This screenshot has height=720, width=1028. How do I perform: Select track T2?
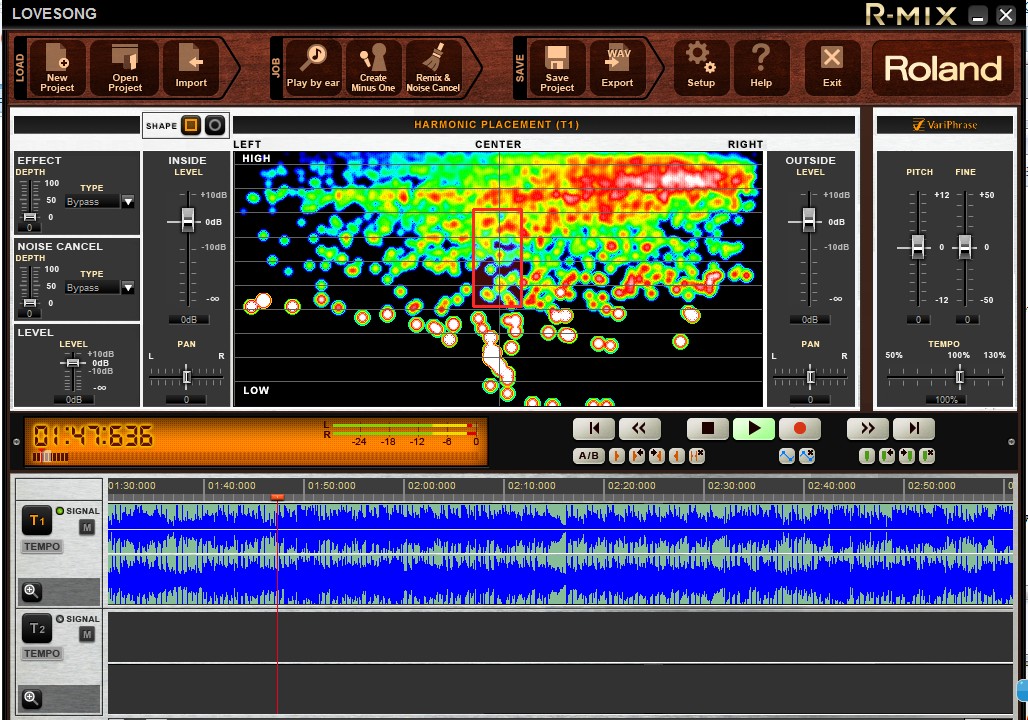[37, 628]
